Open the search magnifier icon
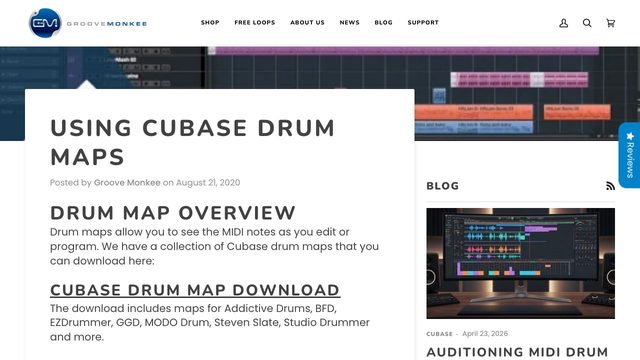Image resolution: width=640 pixels, height=360 pixels. pos(587,23)
